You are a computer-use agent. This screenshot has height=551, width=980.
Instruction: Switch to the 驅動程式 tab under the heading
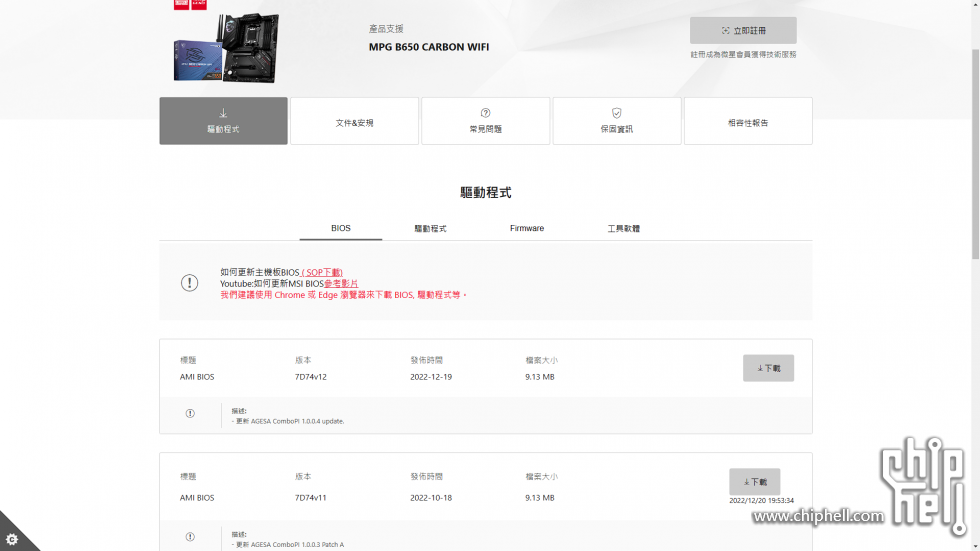pos(430,229)
